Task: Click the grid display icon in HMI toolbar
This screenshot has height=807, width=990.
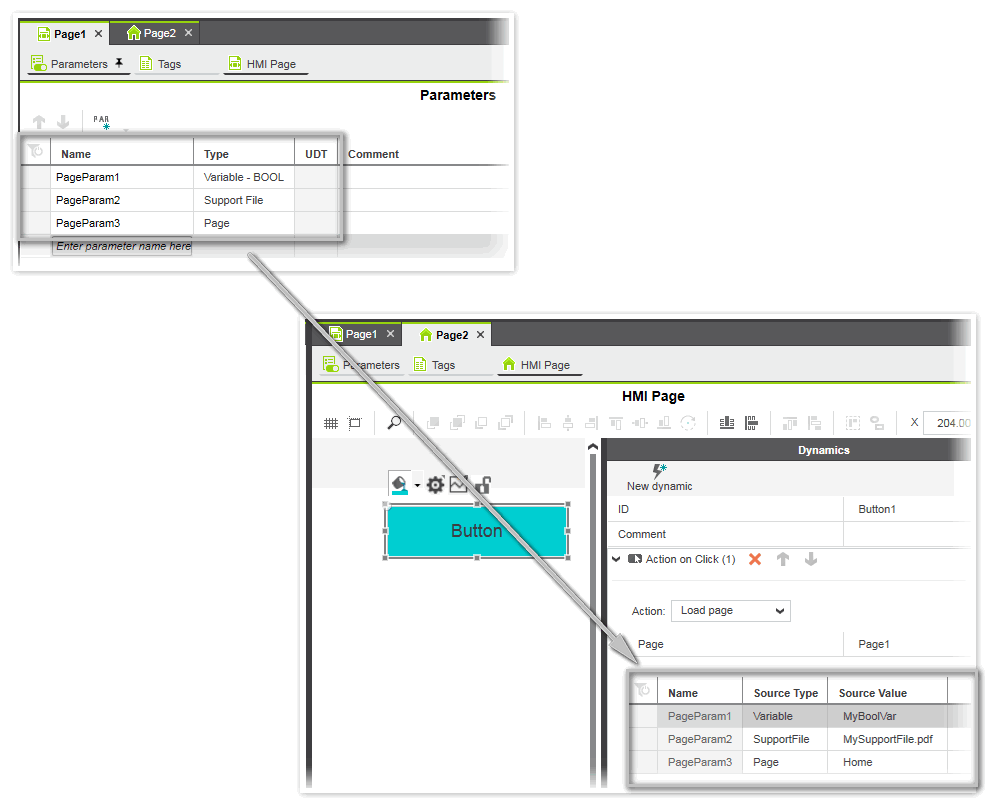Action: point(331,423)
